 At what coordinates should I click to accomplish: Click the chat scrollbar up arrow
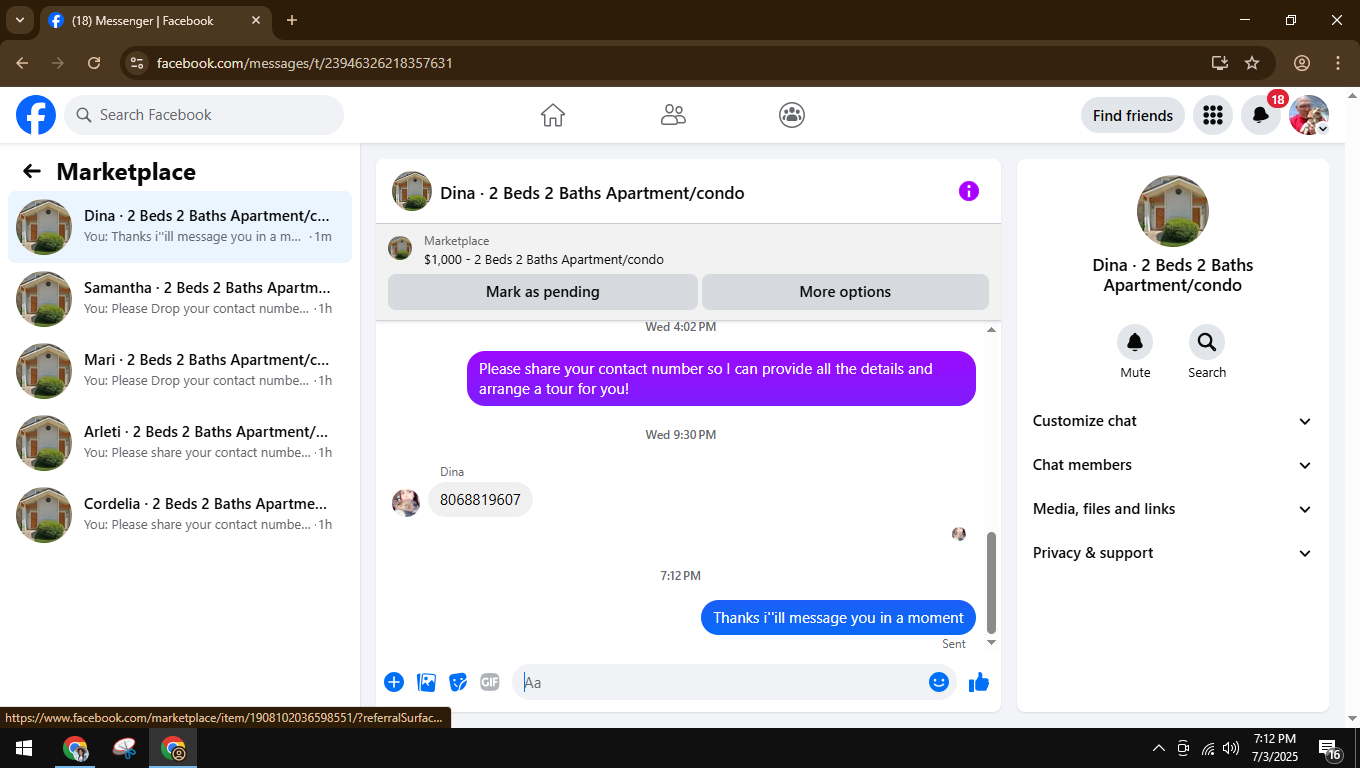tap(991, 329)
